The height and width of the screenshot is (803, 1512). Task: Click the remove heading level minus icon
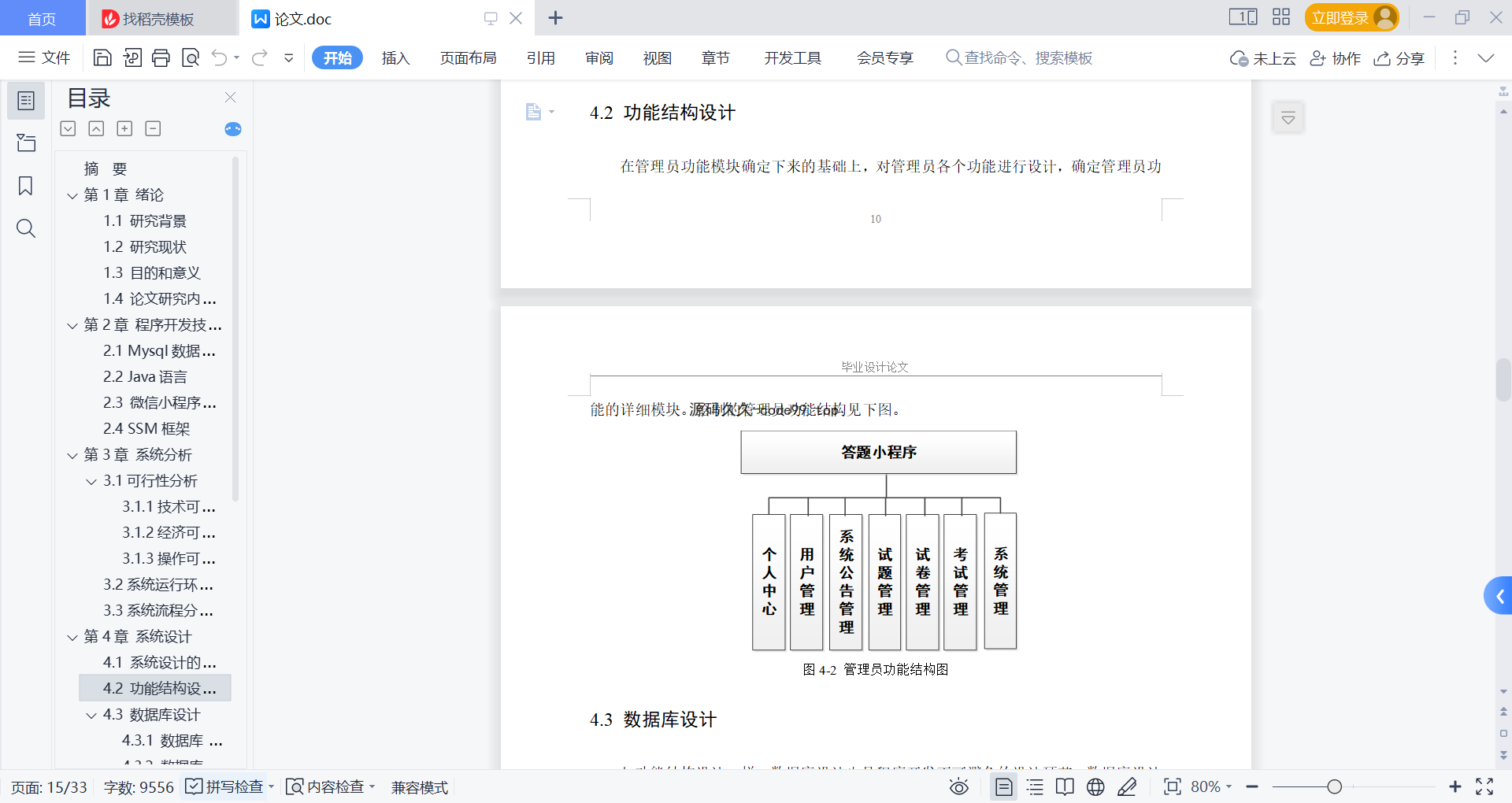point(153,128)
